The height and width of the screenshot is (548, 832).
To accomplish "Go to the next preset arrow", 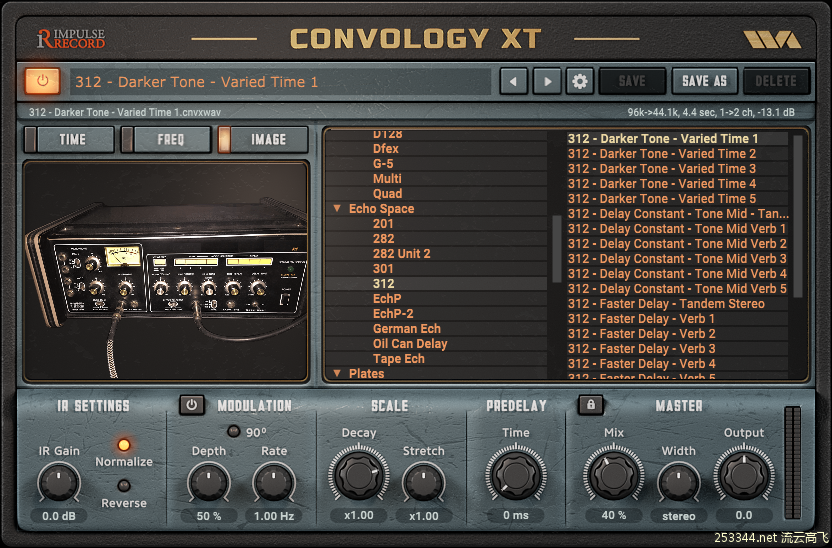I will click(547, 82).
